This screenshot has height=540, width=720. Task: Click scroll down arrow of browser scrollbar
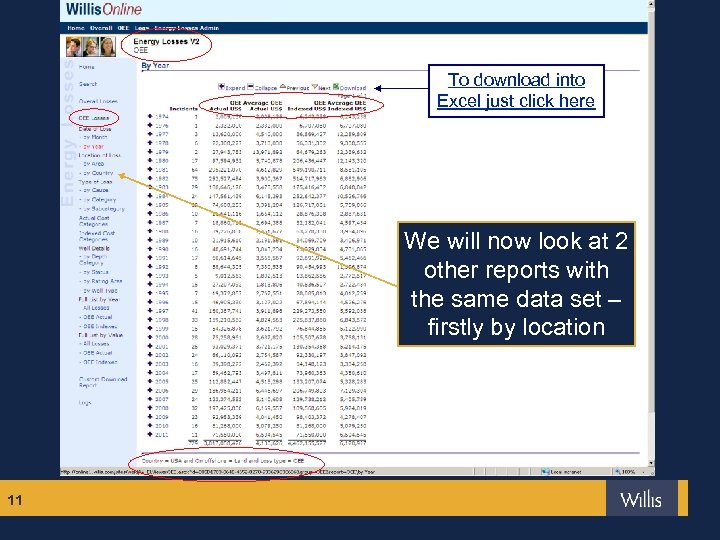pyautogui.click(x=651, y=462)
